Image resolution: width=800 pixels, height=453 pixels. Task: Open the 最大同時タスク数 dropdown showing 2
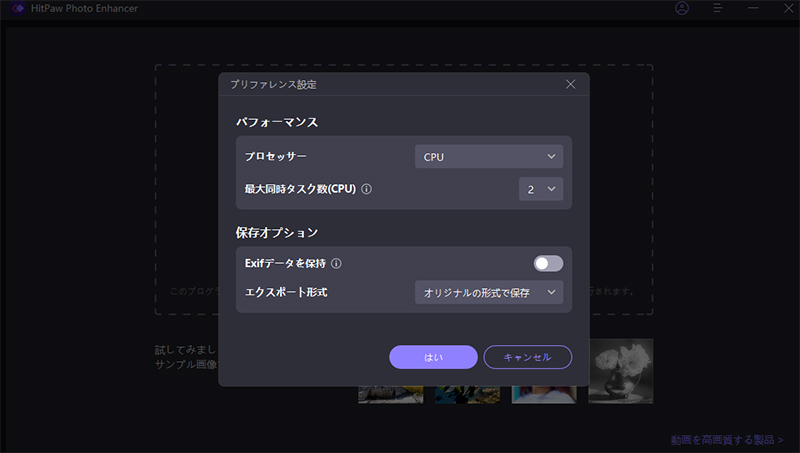541,189
